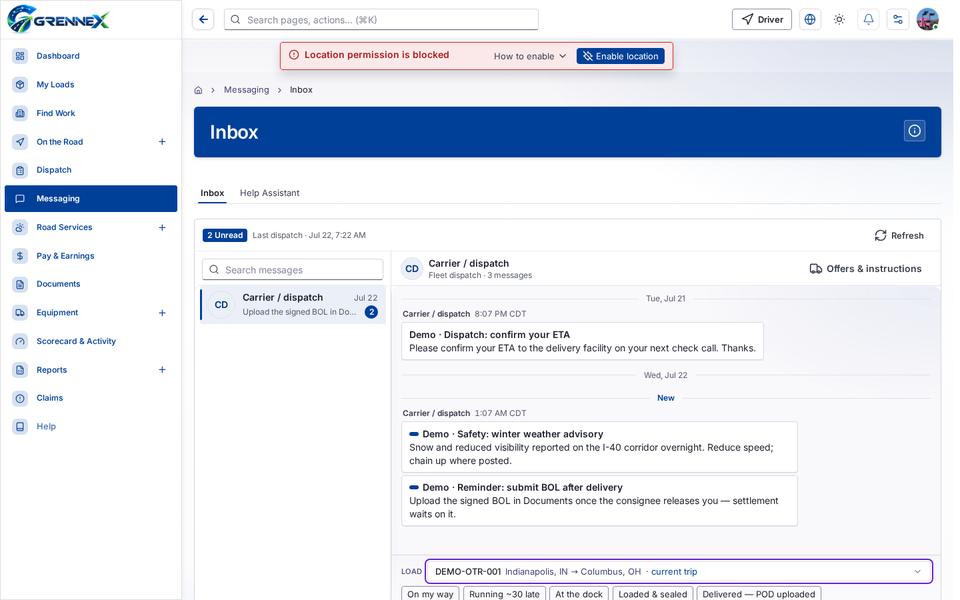Click the My Loads box icon
Viewport: 960px width, 600px height.
click(x=20, y=84)
